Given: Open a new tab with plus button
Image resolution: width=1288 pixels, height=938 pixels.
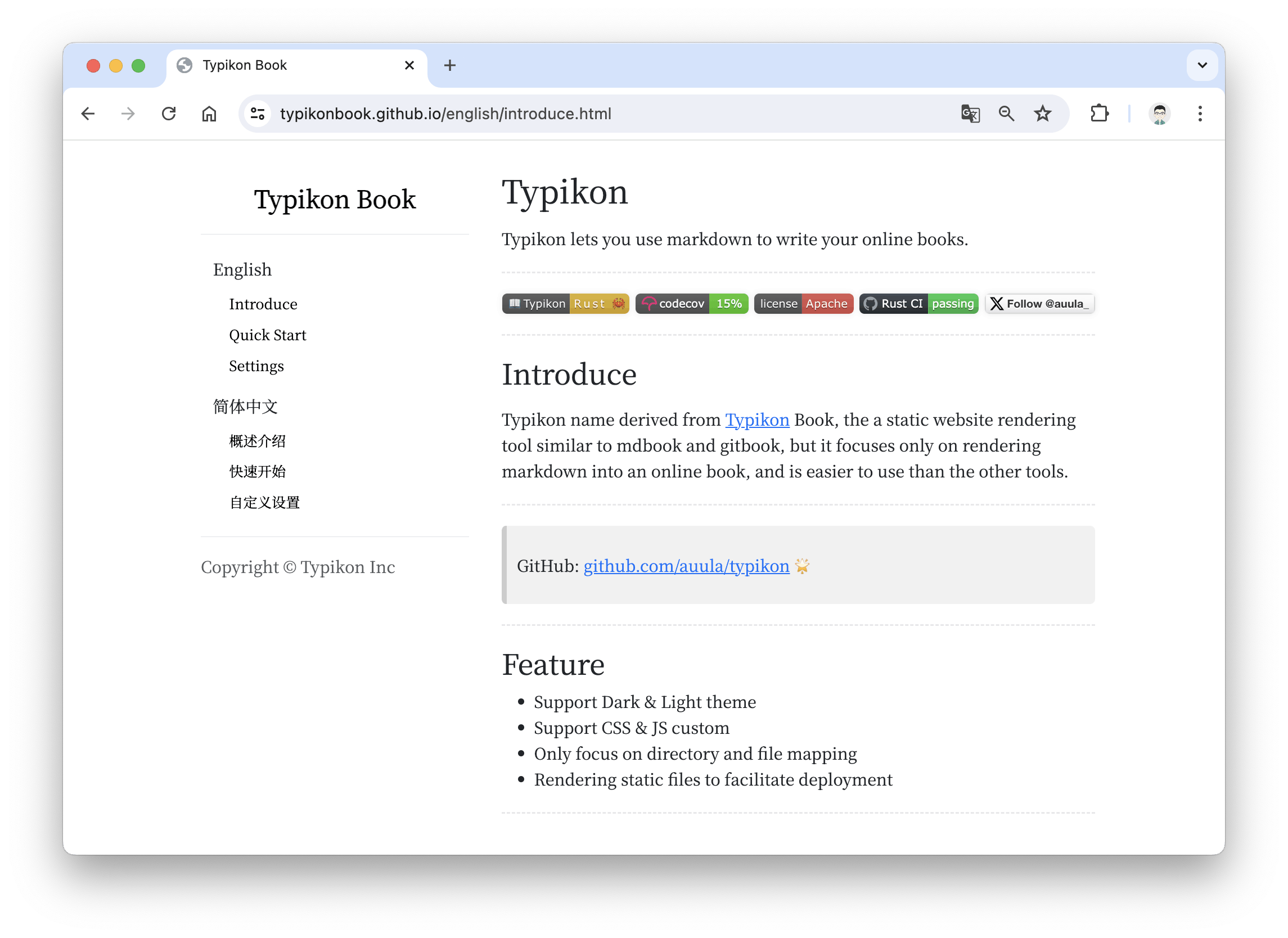Looking at the screenshot, I should pyautogui.click(x=450, y=65).
